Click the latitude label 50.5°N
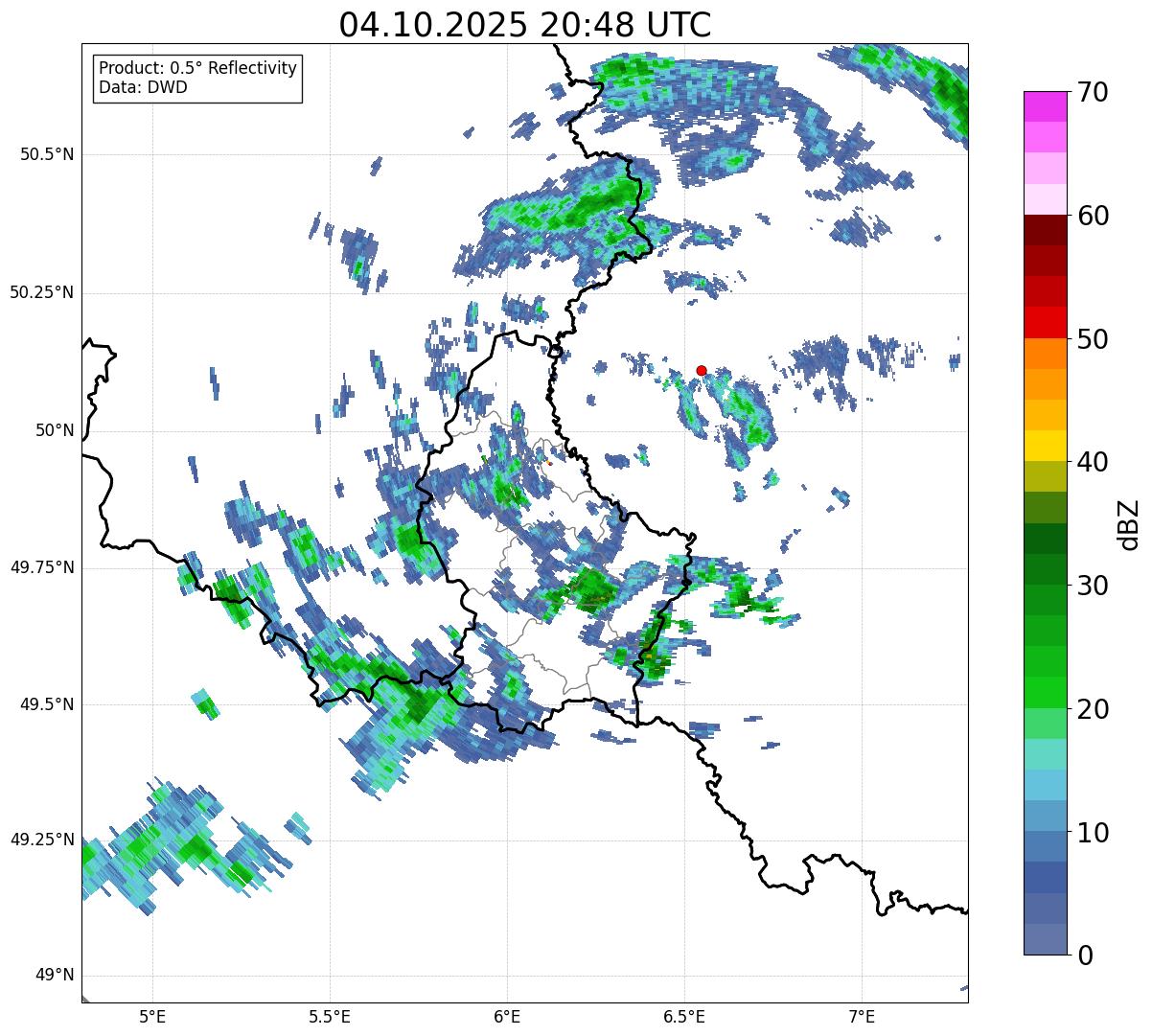This screenshot has height=1036, width=1152. 49,154
